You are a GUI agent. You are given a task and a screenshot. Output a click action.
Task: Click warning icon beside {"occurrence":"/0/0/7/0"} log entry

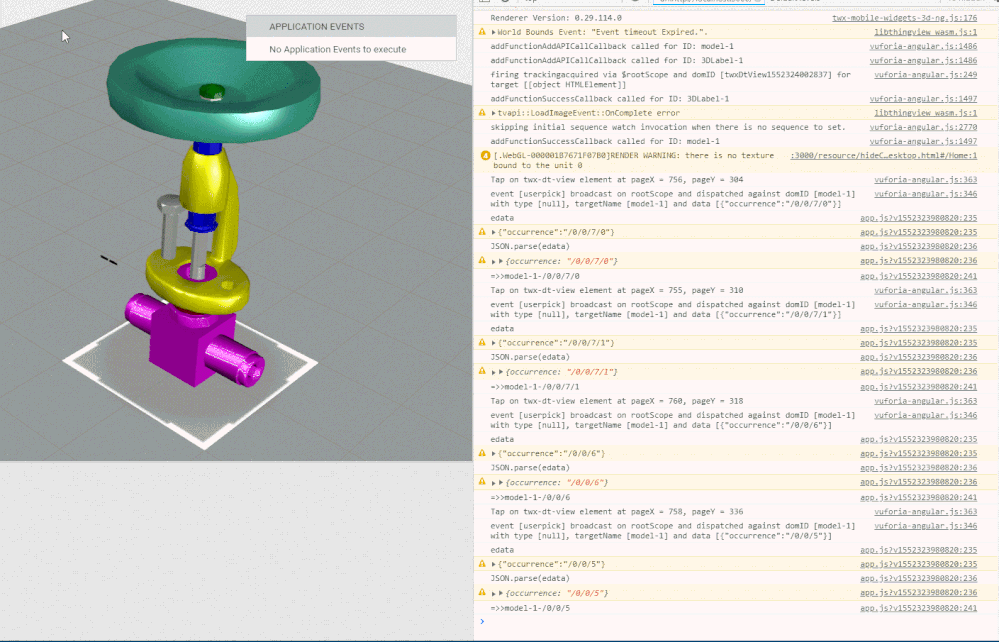[482, 232]
